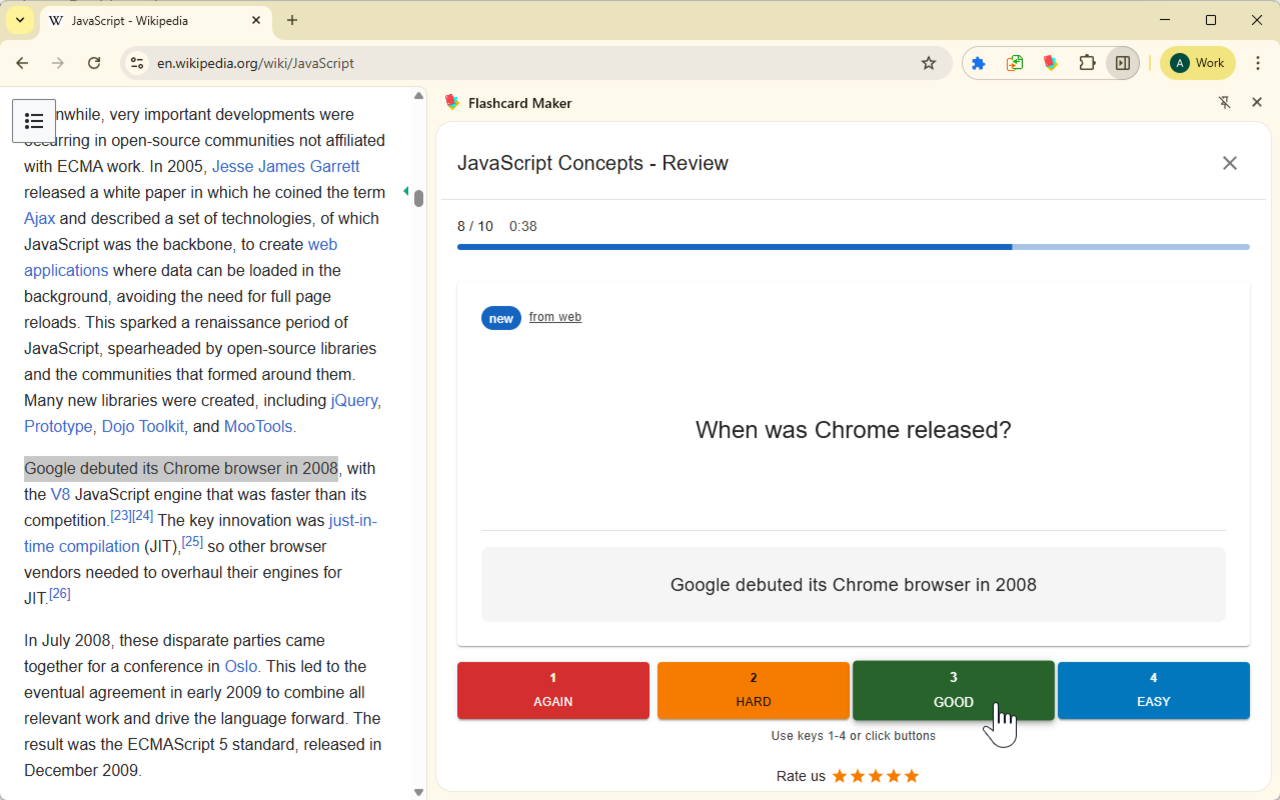Rate the card as Again
The width and height of the screenshot is (1280, 800).
[x=553, y=690]
